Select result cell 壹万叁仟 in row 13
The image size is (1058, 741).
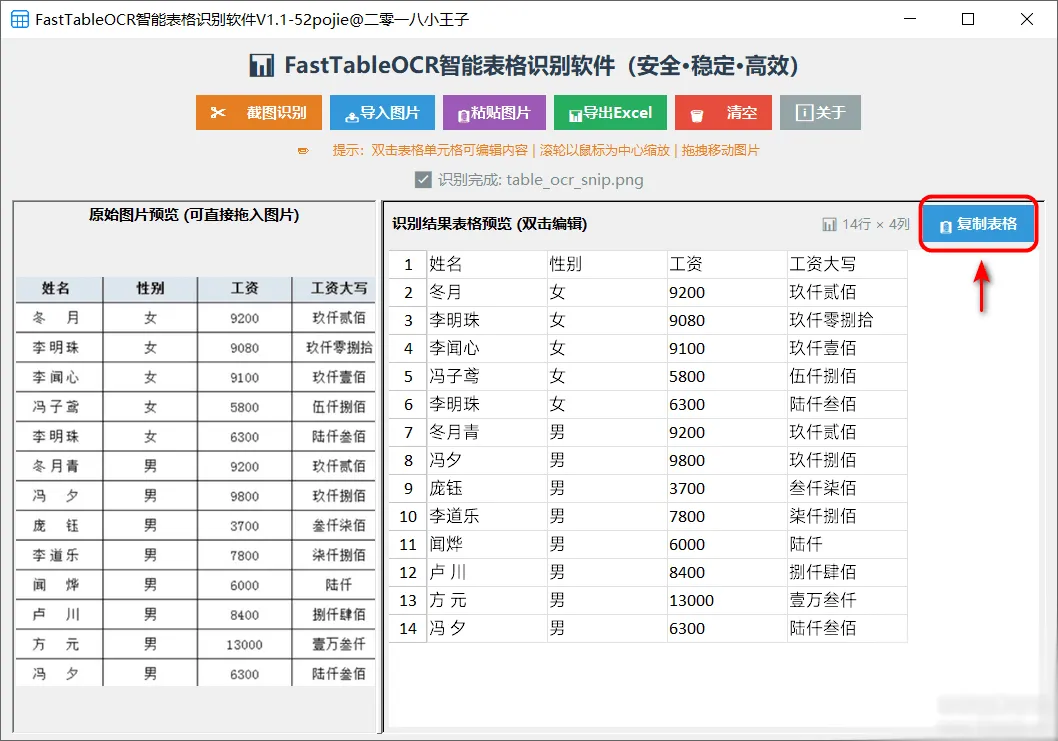point(847,600)
